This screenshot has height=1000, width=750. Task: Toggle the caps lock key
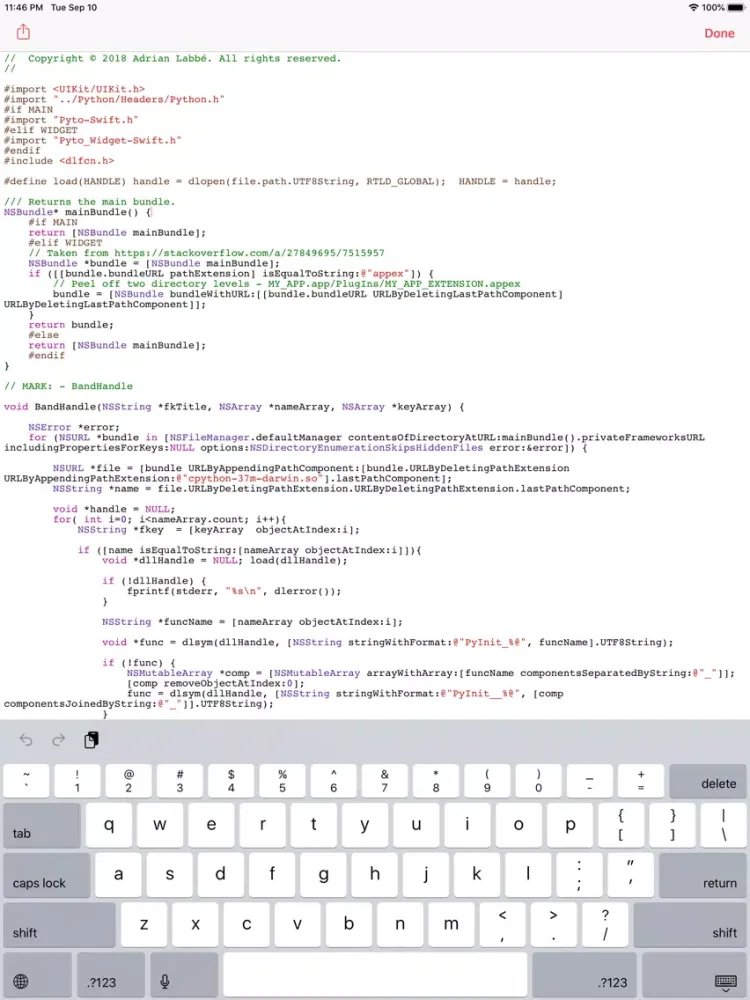40,875
